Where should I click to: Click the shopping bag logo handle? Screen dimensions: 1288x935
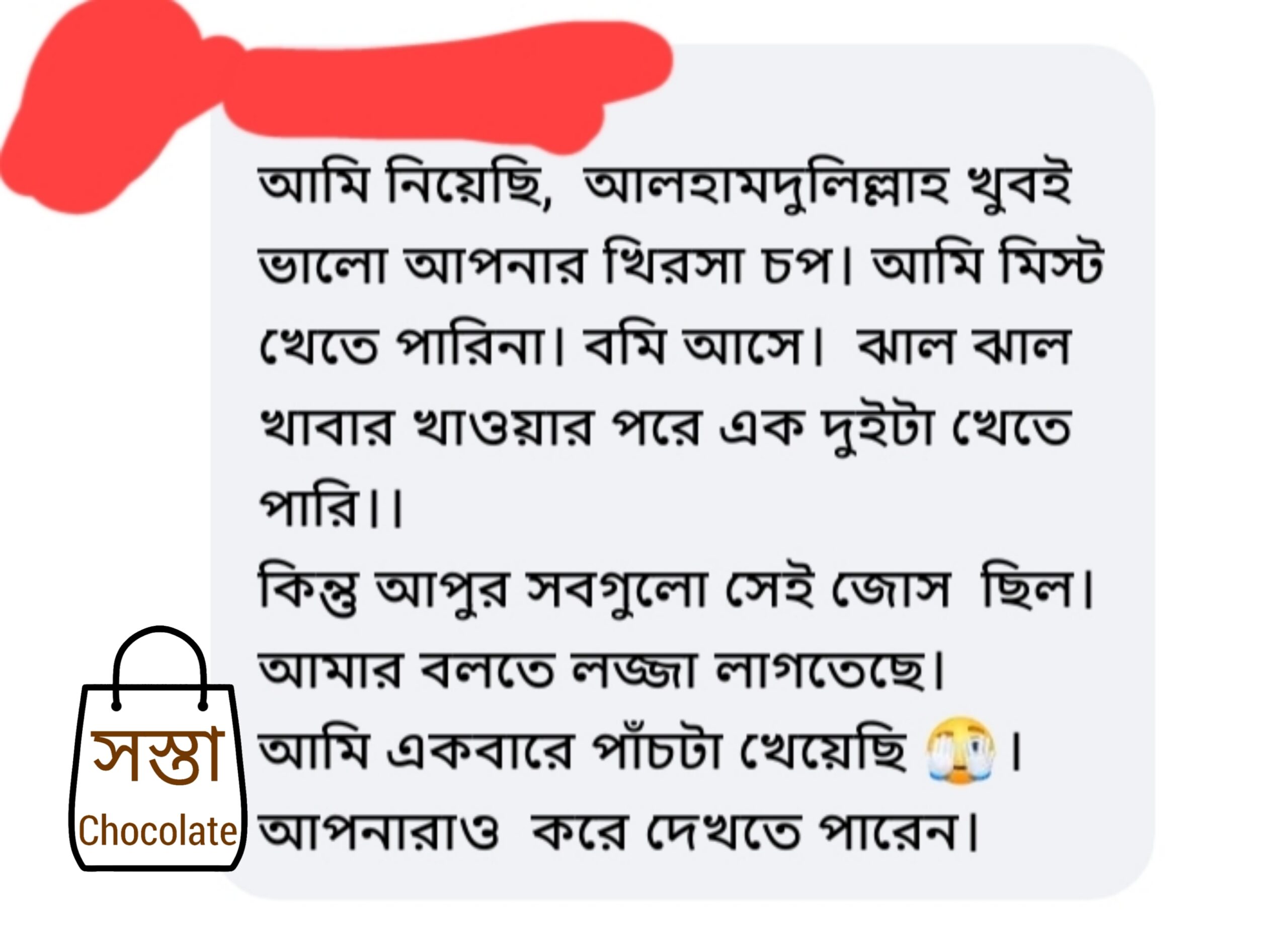click(159, 667)
